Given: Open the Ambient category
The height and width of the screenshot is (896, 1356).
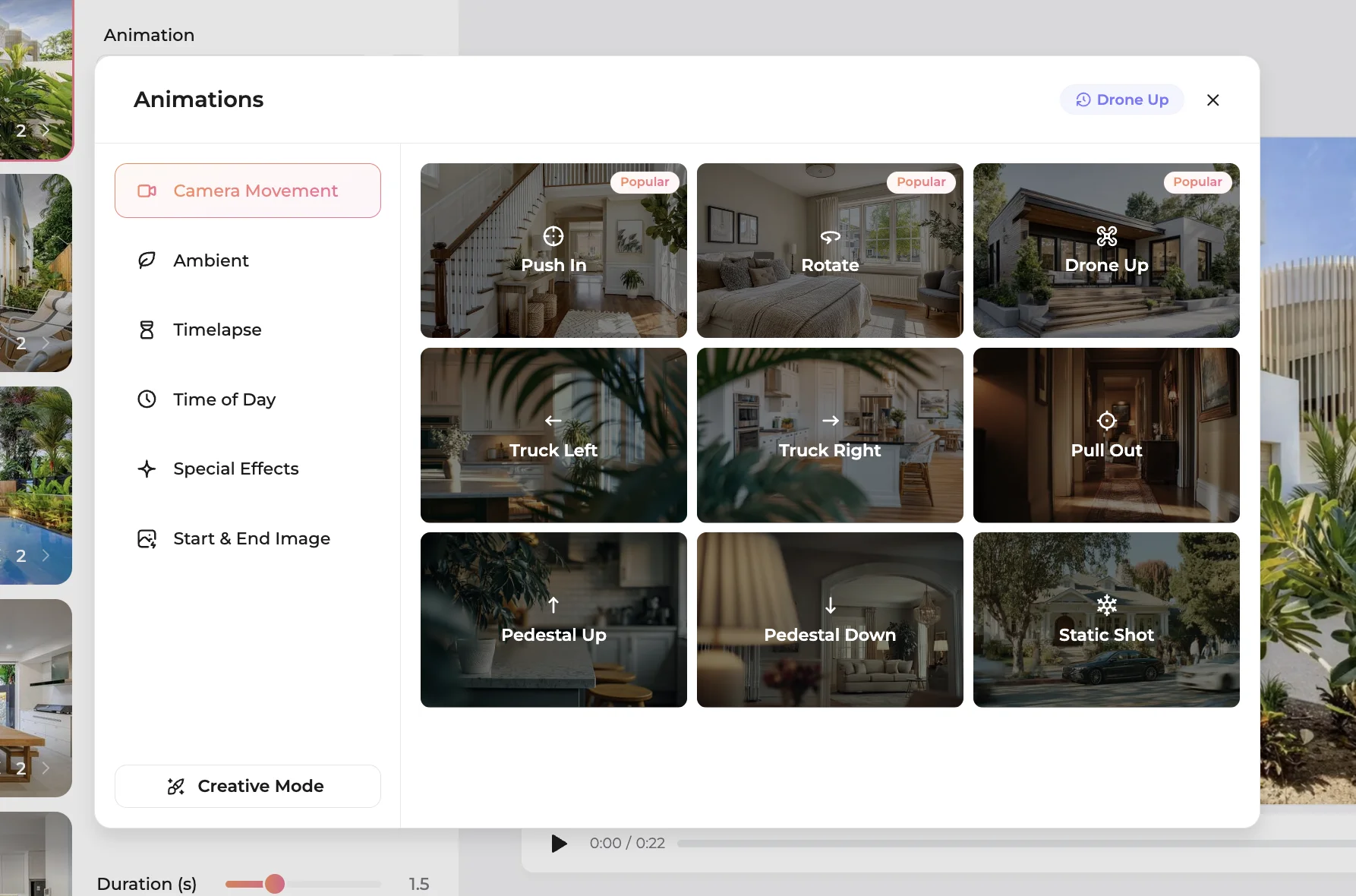Looking at the screenshot, I should click(x=248, y=260).
